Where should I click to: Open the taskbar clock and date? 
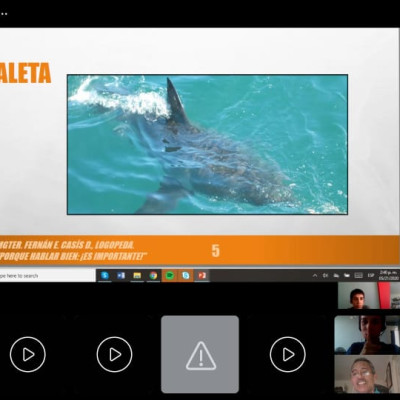coord(389,275)
